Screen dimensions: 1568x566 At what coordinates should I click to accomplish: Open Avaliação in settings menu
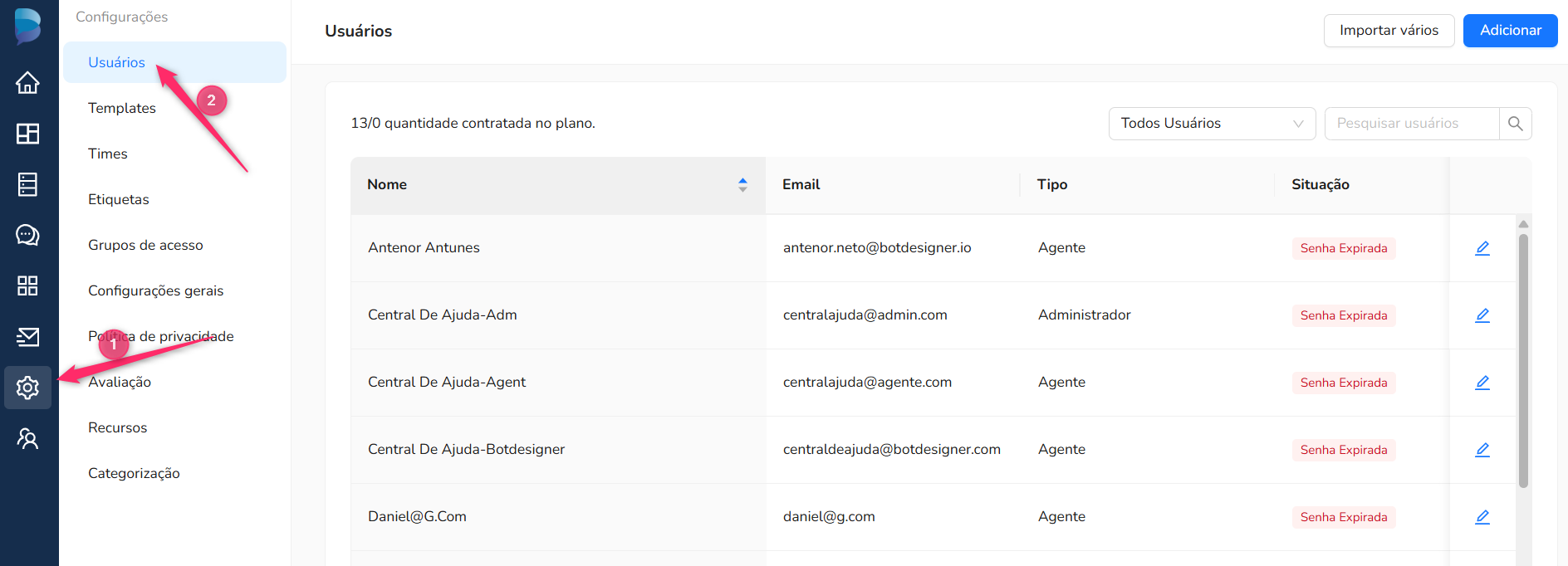pos(120,382)
